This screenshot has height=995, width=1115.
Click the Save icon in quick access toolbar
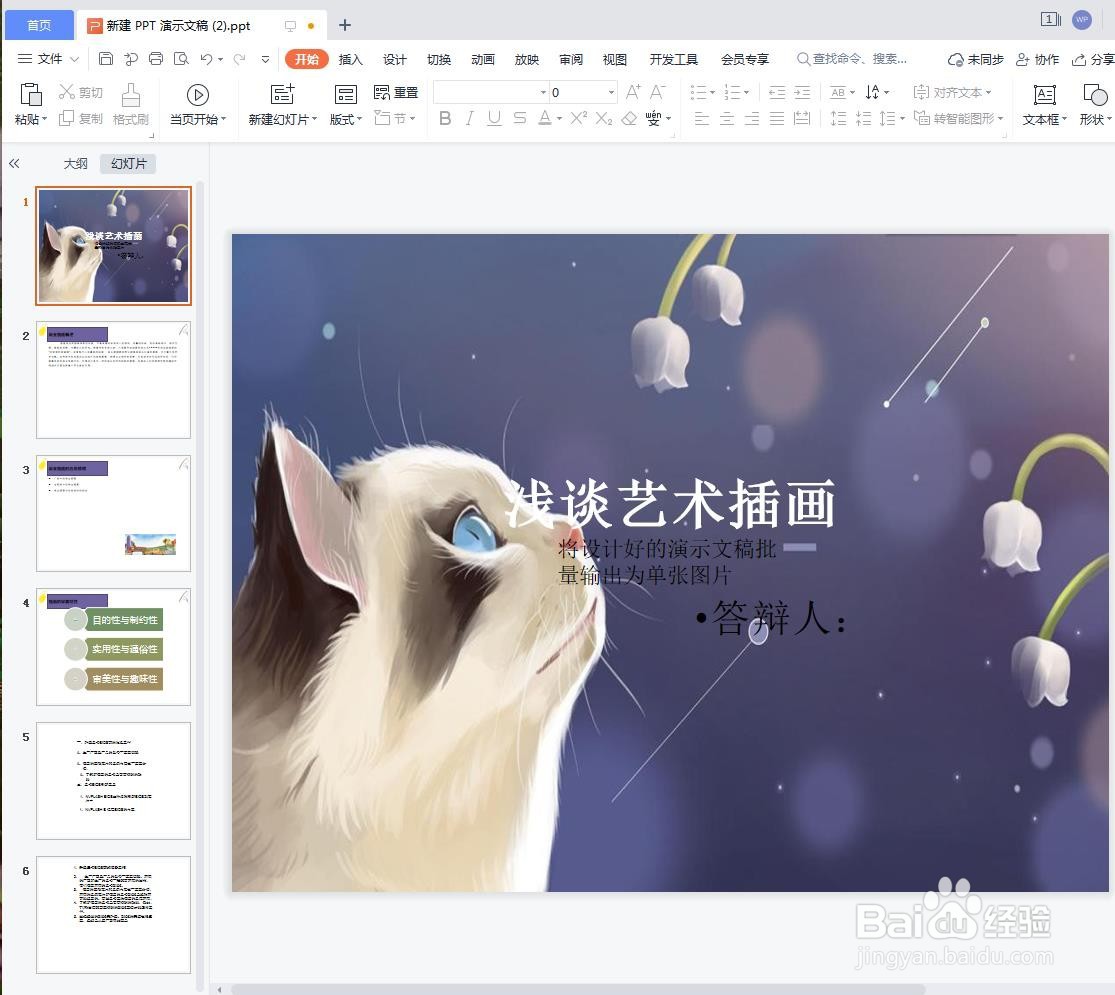tap(105, 59)
